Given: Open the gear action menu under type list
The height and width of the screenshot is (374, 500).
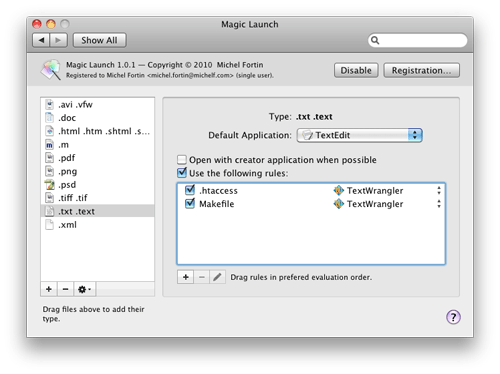Looking at the screenshot, I should pos(85,289).
